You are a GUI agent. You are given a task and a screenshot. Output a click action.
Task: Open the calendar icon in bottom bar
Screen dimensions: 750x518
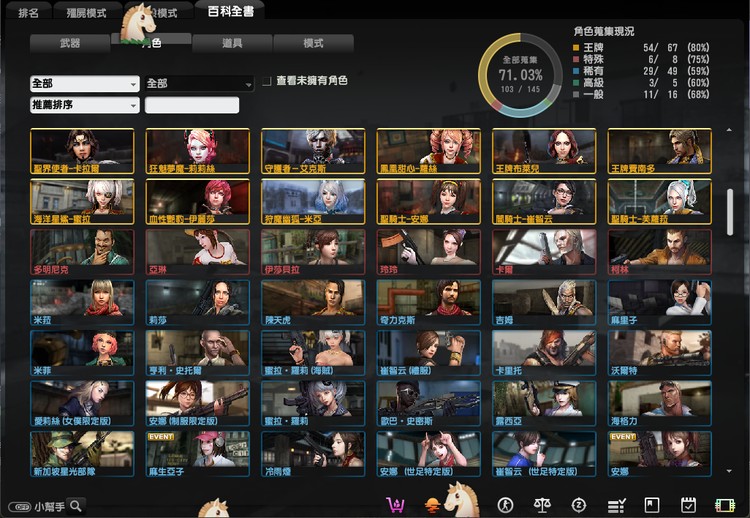[x=688, y=505]
